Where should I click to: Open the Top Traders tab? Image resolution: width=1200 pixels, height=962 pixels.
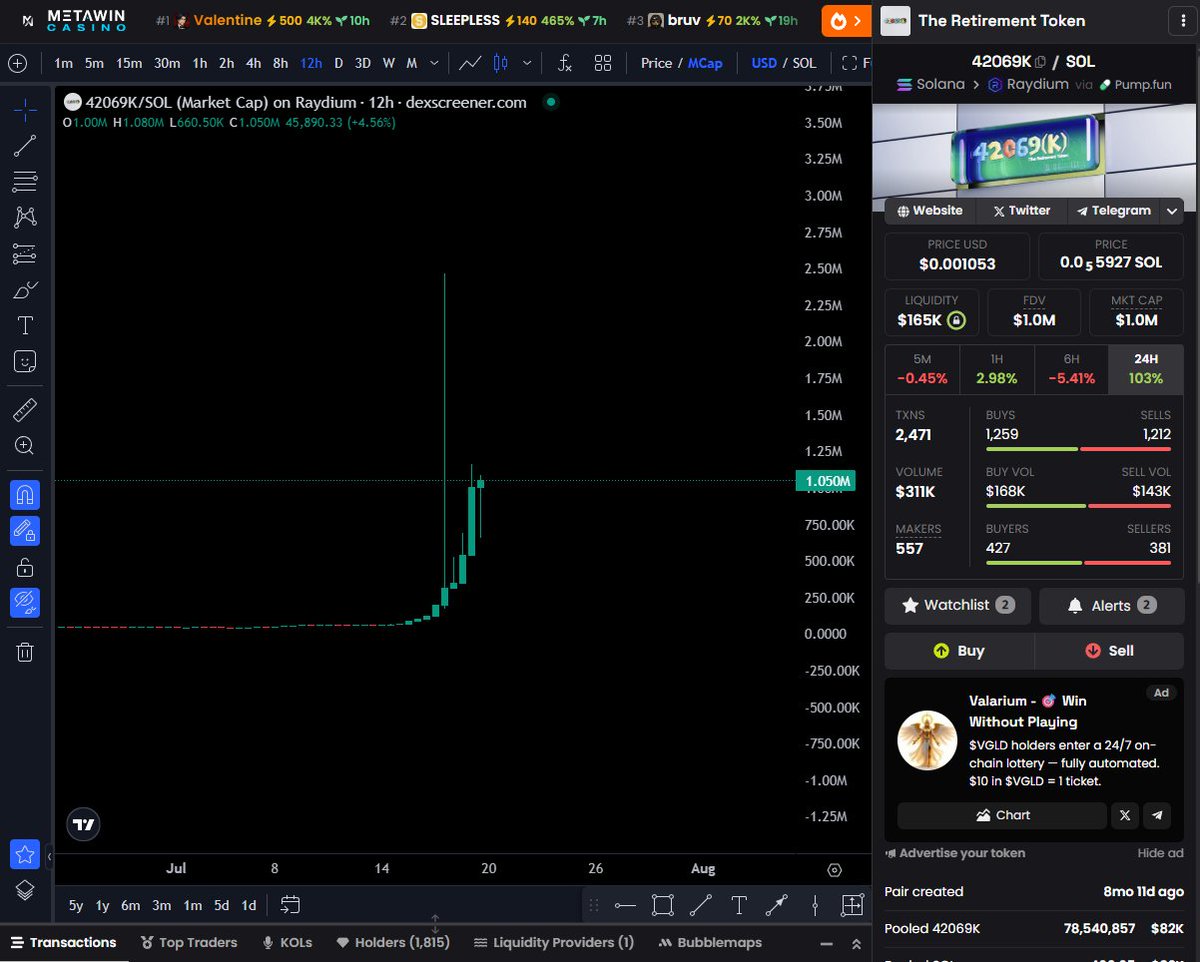click(189, 942)
